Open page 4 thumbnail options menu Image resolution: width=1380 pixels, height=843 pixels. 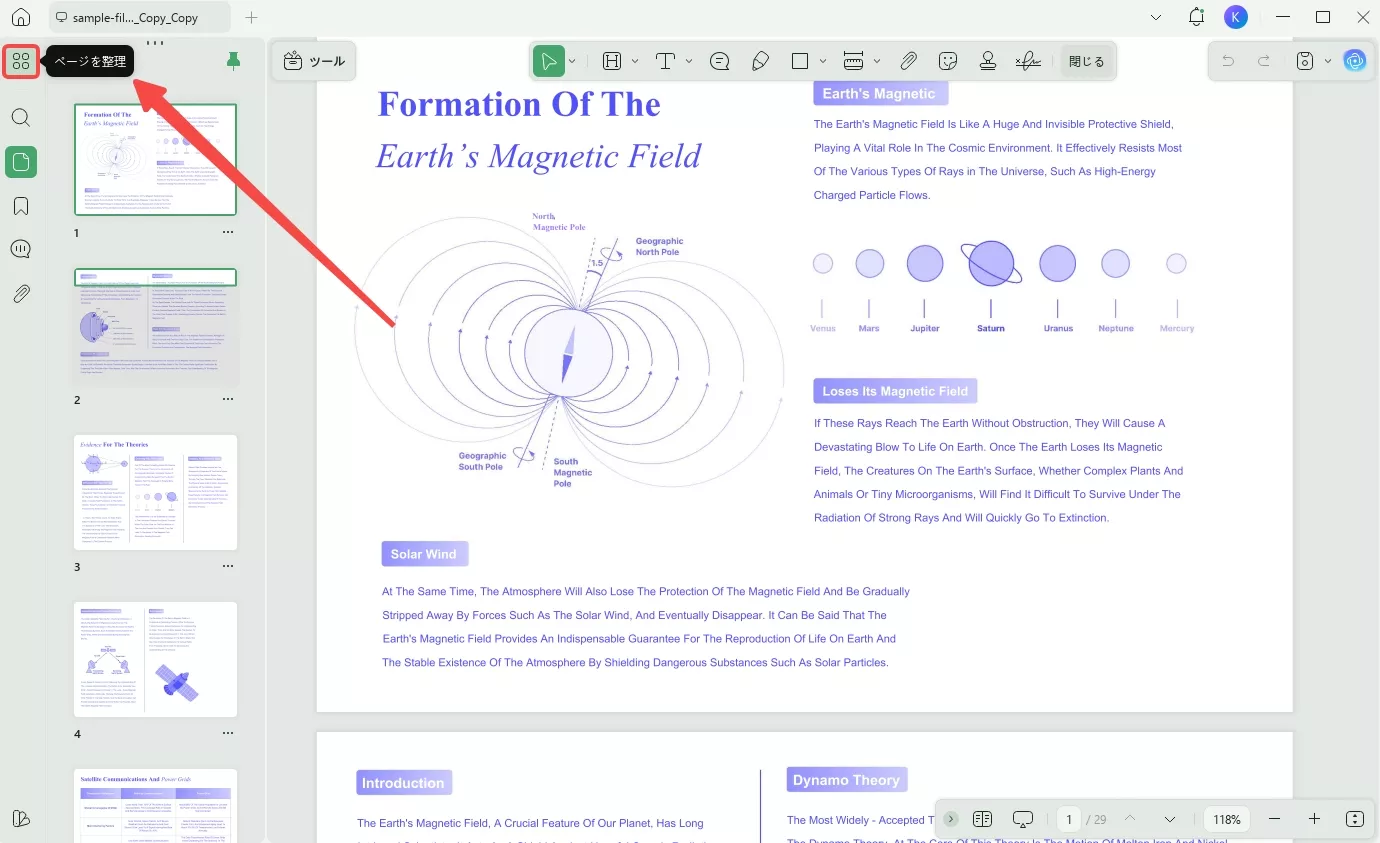coord(228,733)
